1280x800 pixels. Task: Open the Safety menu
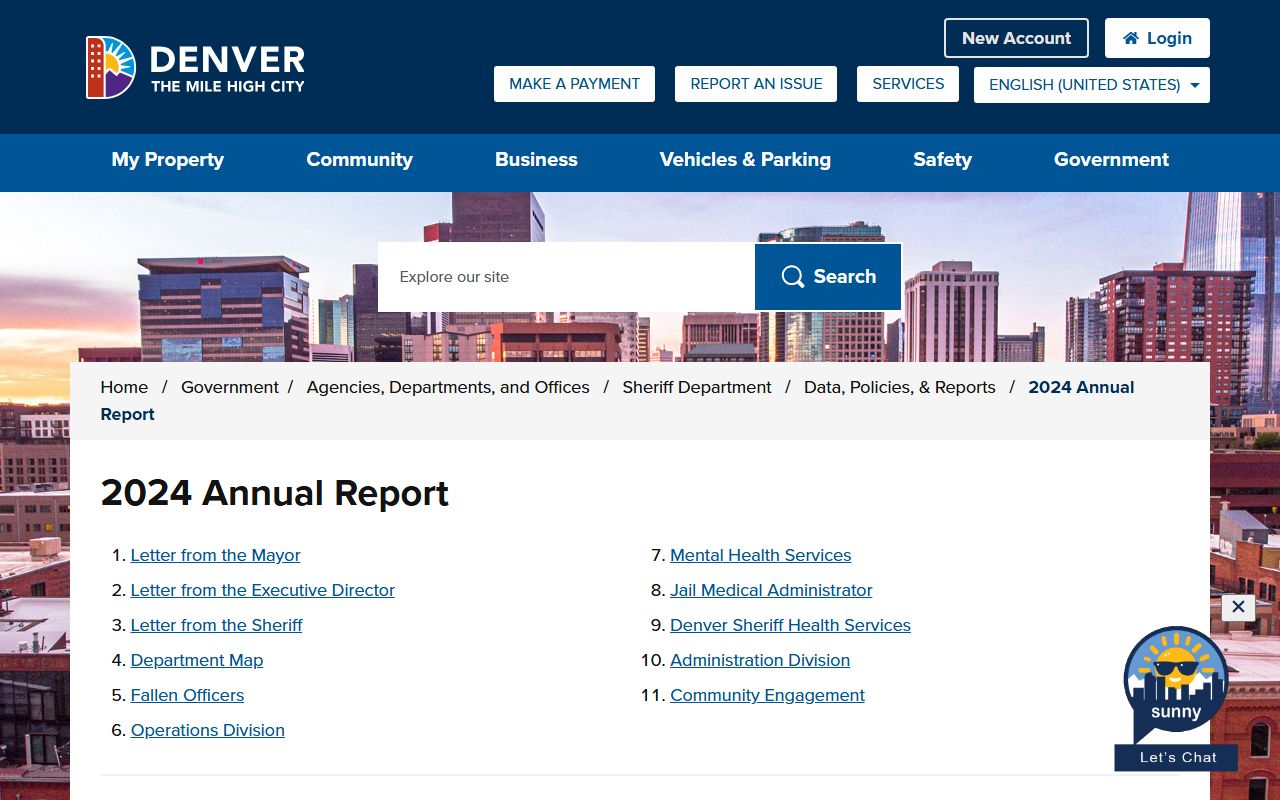[942, 160]
